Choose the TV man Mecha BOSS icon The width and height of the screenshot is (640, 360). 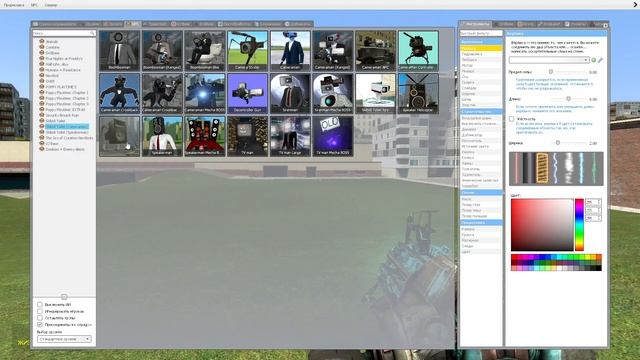pos(333,136)
